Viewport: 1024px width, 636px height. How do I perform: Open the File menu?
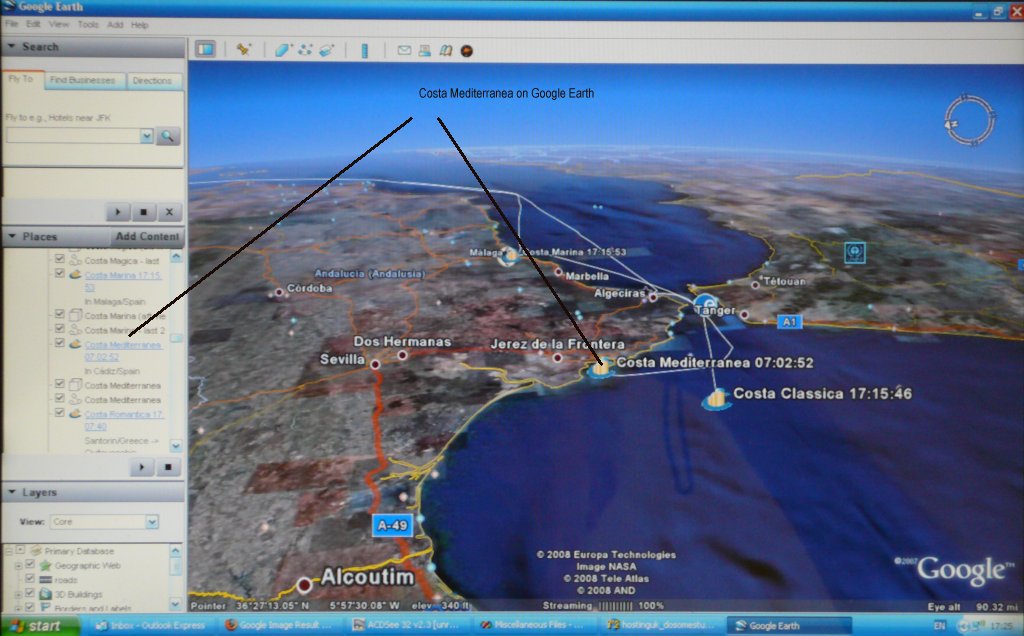click(x=12, y=24)
